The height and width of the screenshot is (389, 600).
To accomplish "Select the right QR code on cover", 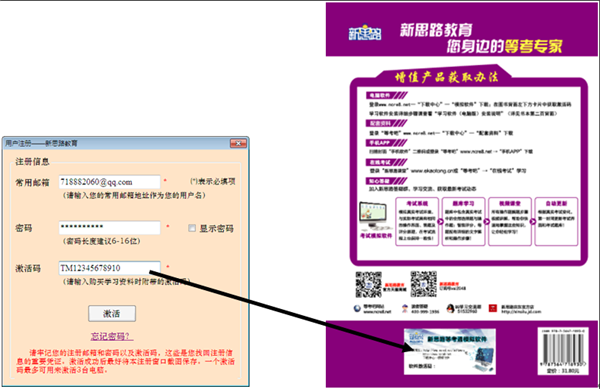I will tap(424, 284).
